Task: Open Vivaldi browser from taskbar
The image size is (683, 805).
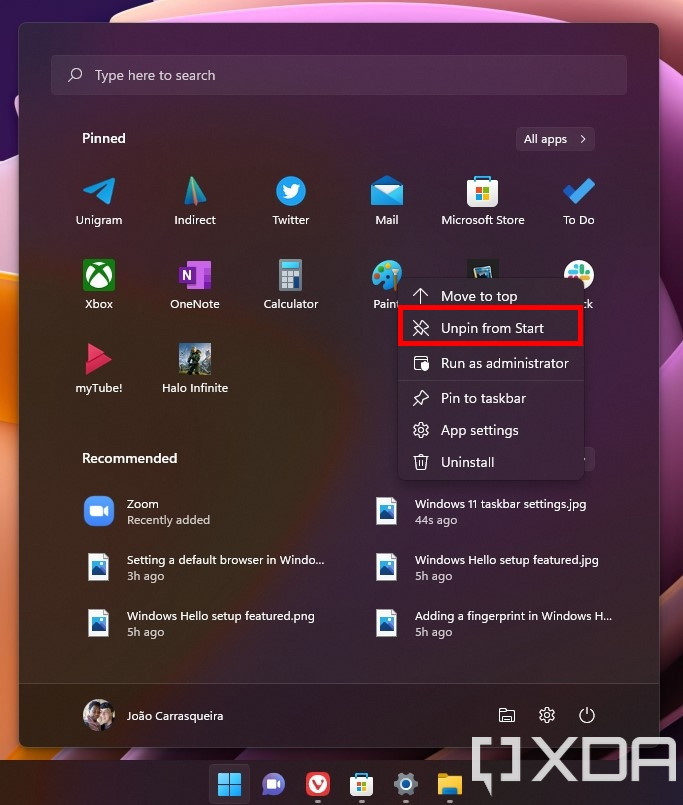Action: pos(318,784)
